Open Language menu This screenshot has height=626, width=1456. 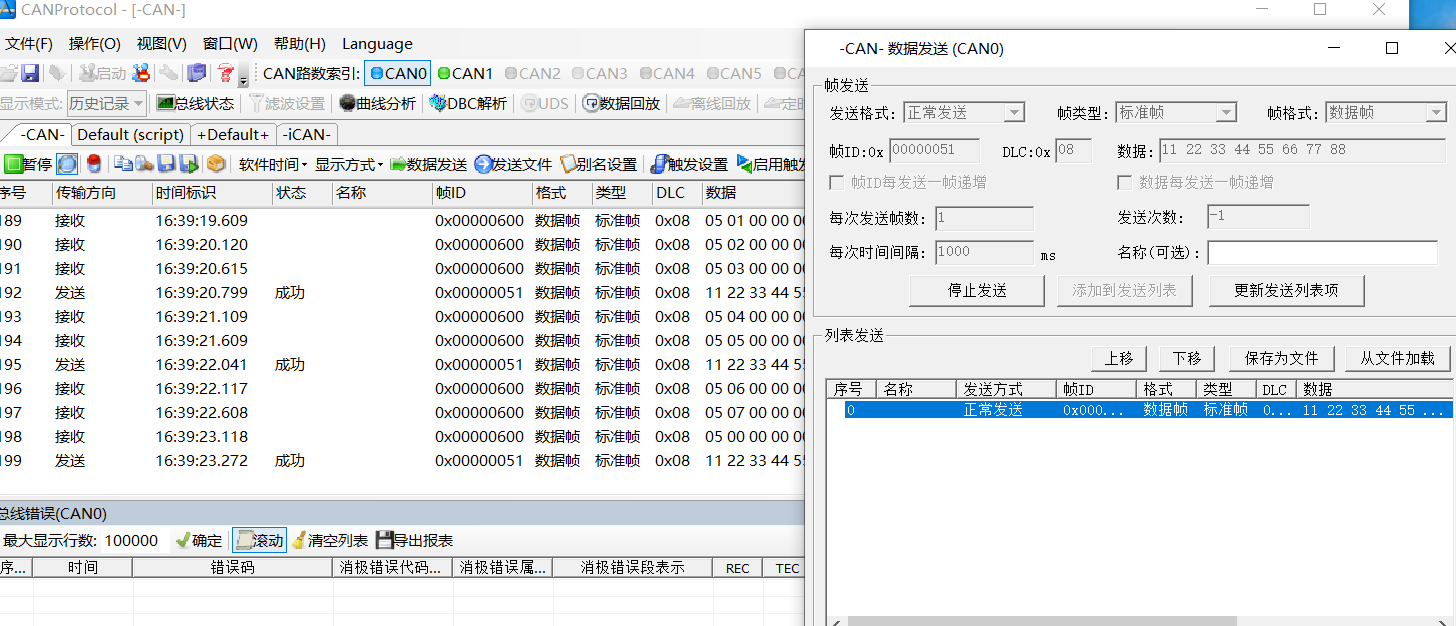tap(377, 44)
